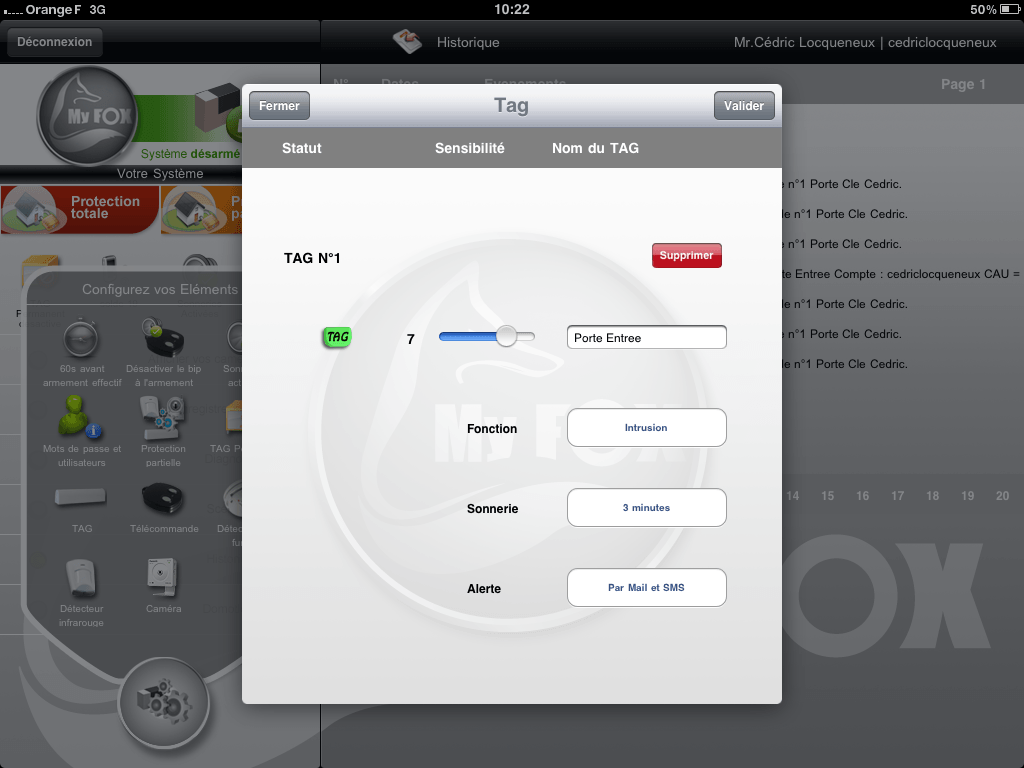This screenshot has height=768, width=1024.
Task: Open the Fonction dropdown showing Intrusion
Action: tap(647, 428)
